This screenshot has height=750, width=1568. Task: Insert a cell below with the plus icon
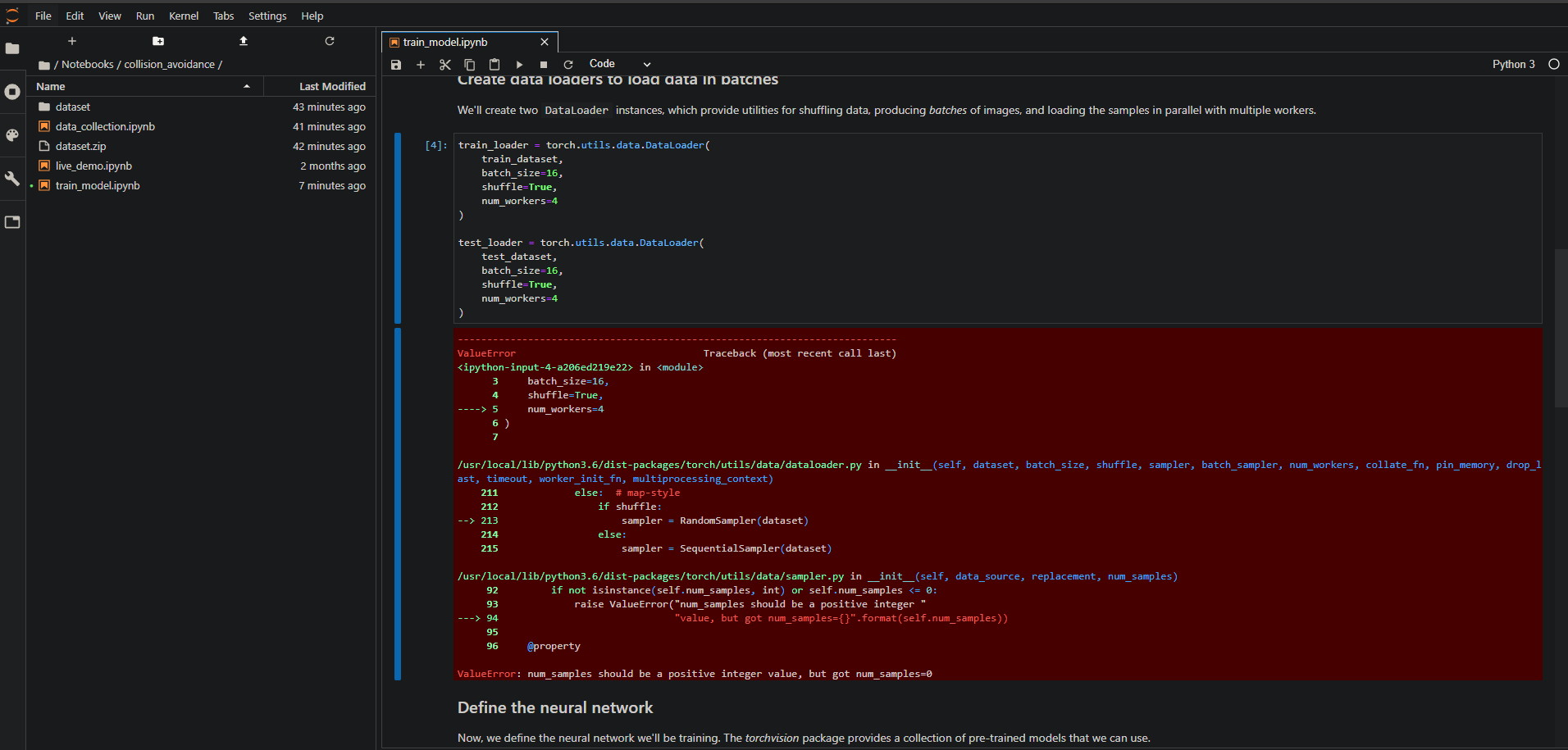point(421,65)
